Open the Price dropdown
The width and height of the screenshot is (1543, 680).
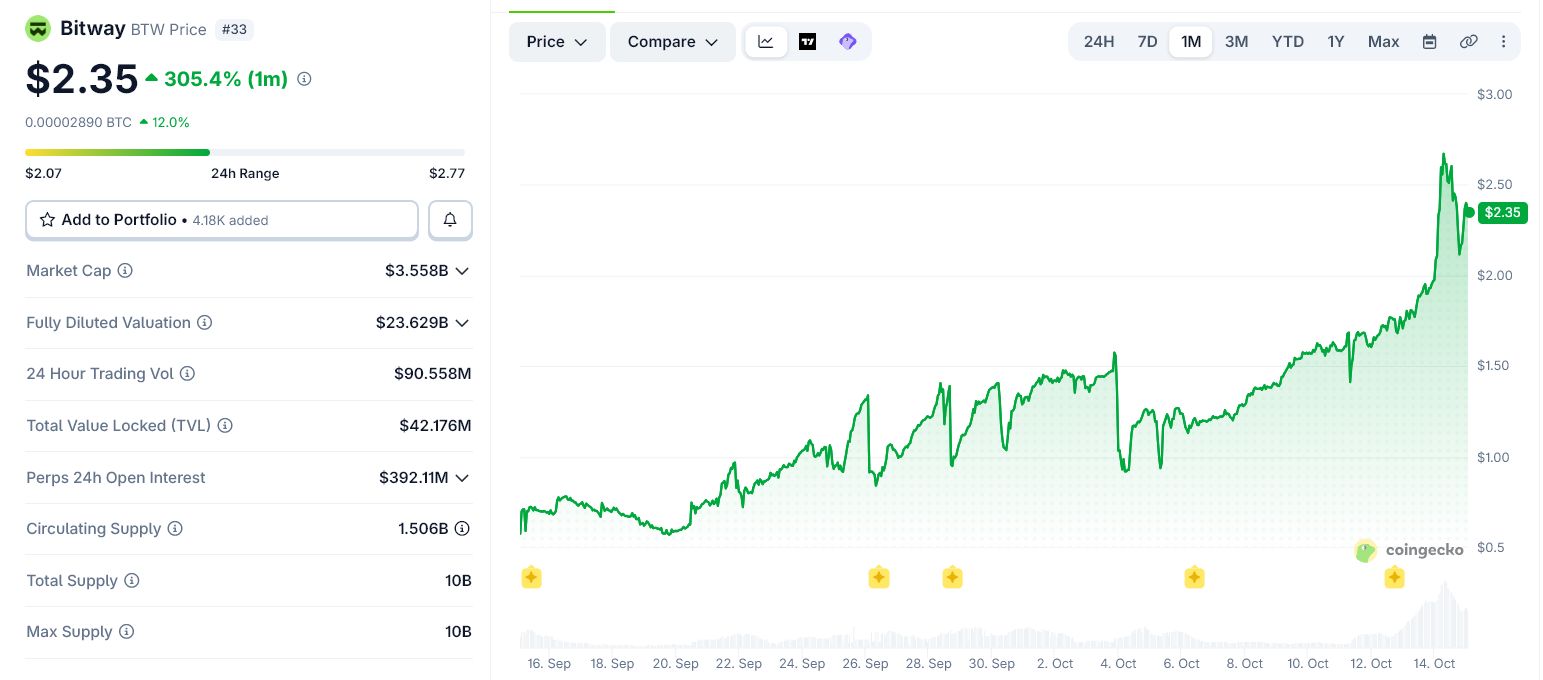[x=557, y=42]
